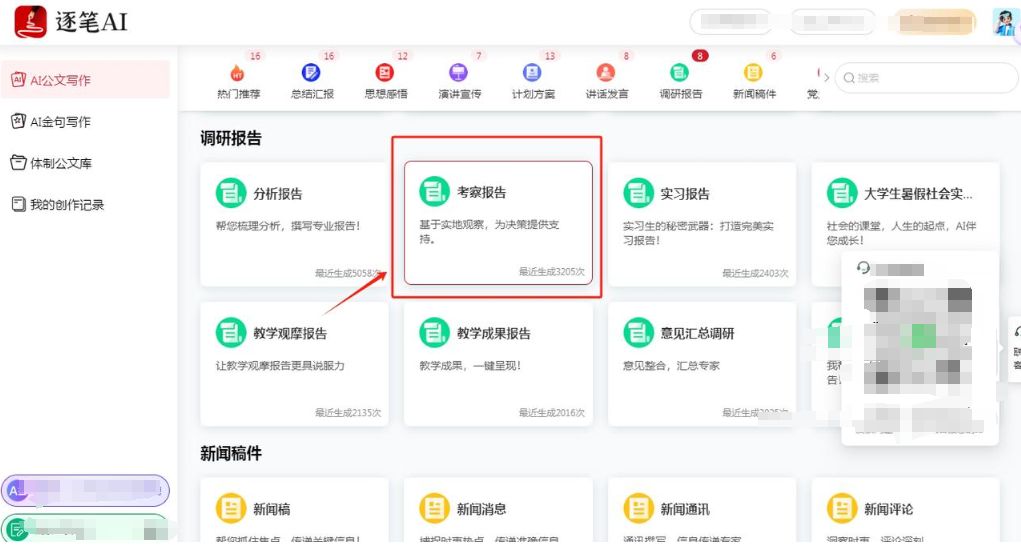Screen dimensions: 1021x550
Task: Click the text 让教学观摩报告更具说服力
Action: click(x=280, y=366)
